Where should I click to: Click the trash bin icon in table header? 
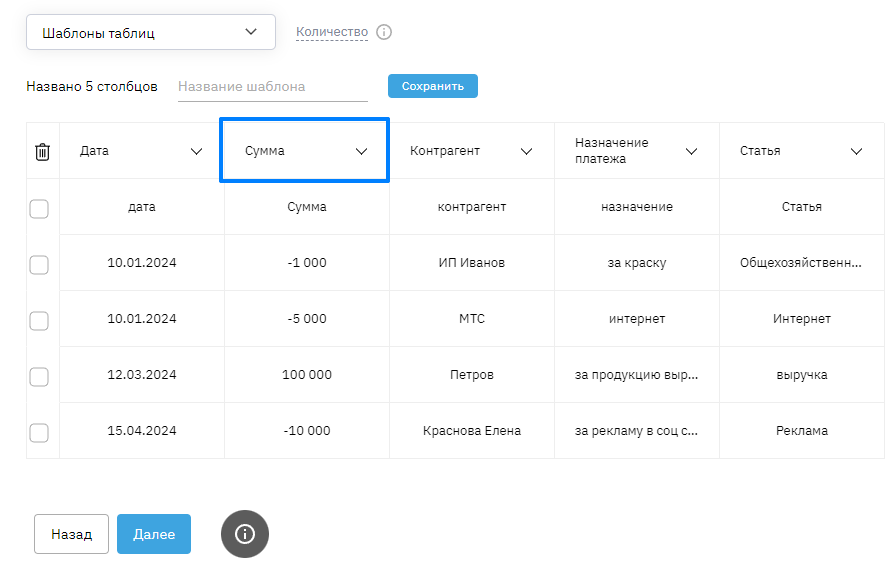point(42,152)
